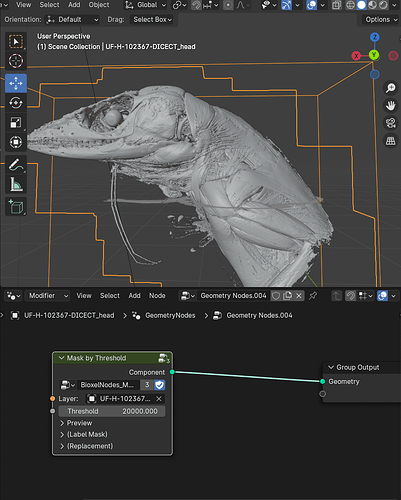Collapse the Mask by Threshold node
This screenshot has height=500, width=401.
[x=61, y=358]
